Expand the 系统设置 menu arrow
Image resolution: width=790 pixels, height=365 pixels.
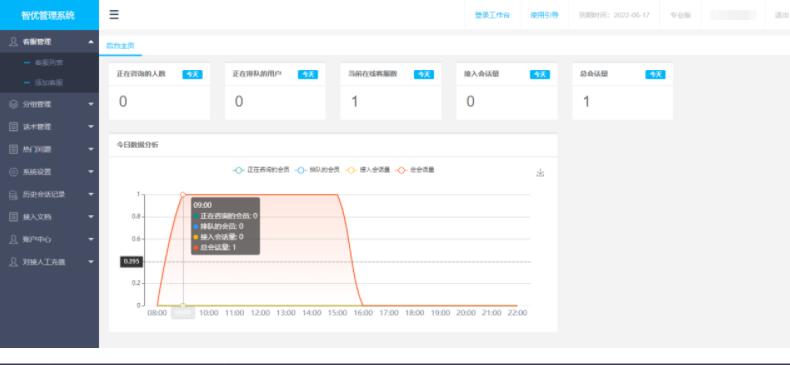point(91,172)
